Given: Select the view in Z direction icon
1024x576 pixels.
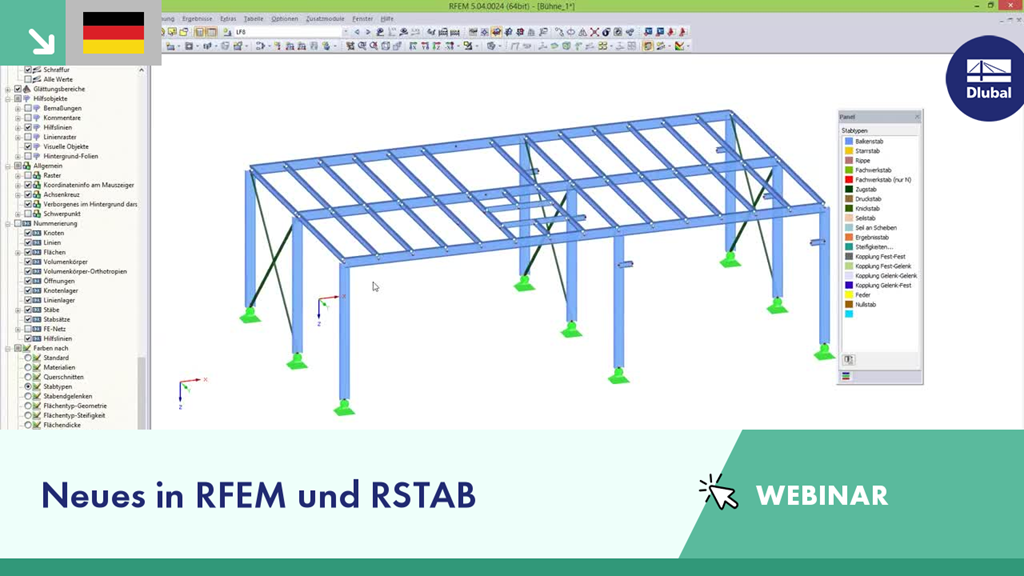Looking at the screenshot, I should click(437, 46).
